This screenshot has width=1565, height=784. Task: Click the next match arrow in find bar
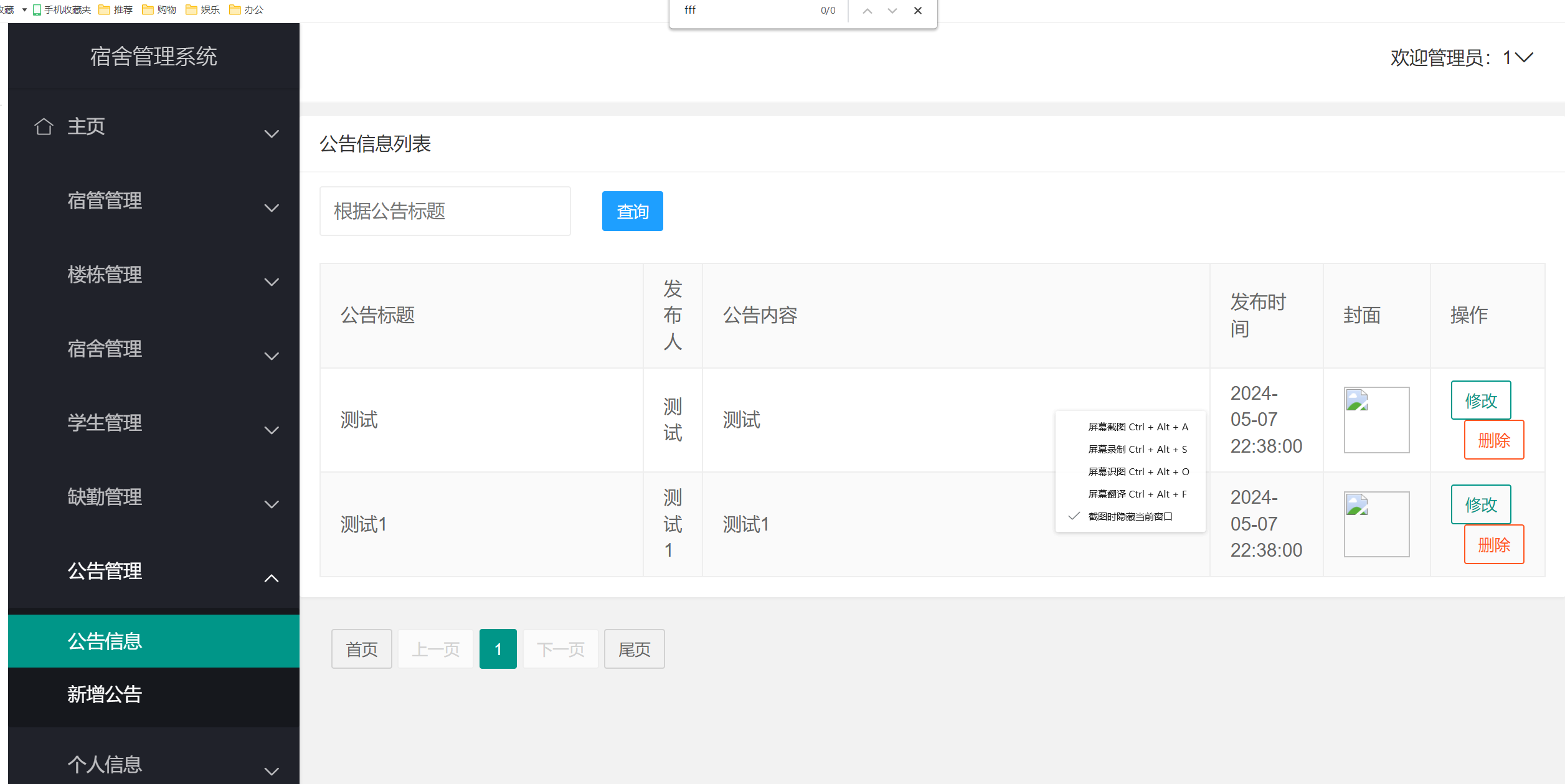892,11
